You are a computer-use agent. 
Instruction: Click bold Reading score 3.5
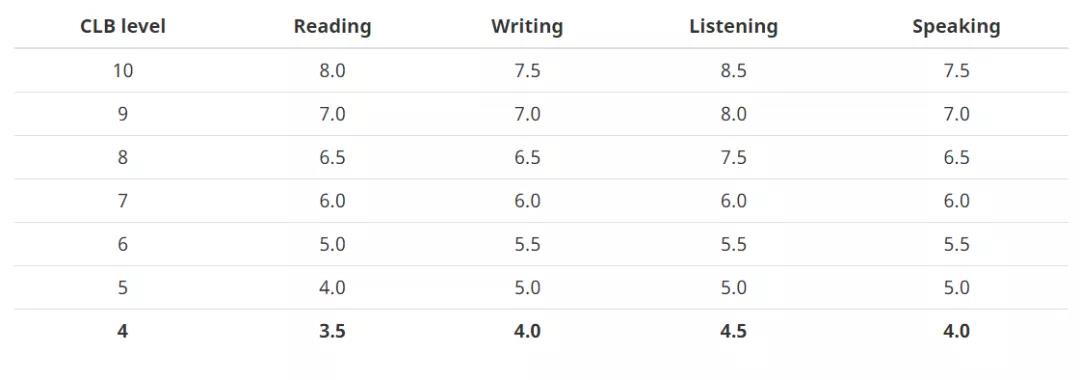pos(332,331)
